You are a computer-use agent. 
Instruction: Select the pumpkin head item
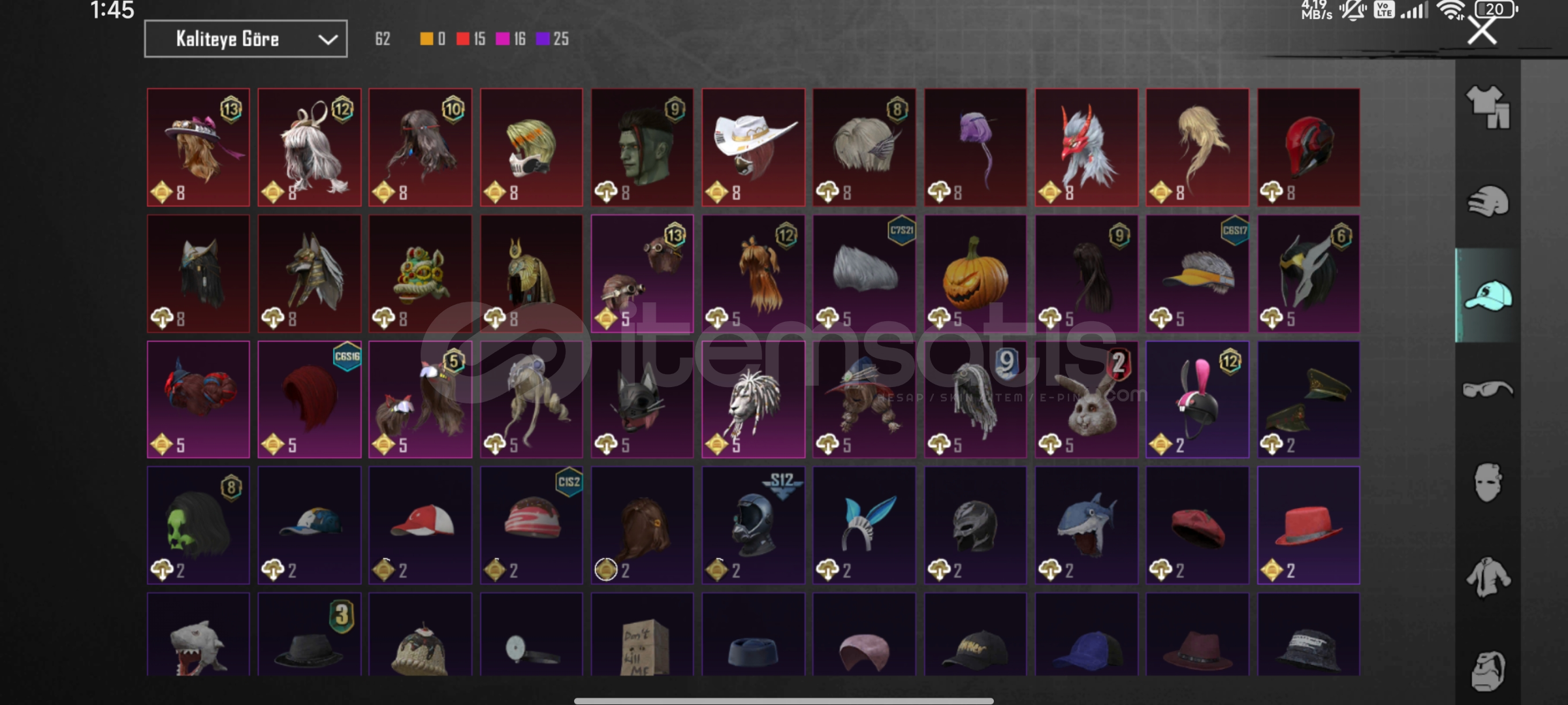point(975,274)
